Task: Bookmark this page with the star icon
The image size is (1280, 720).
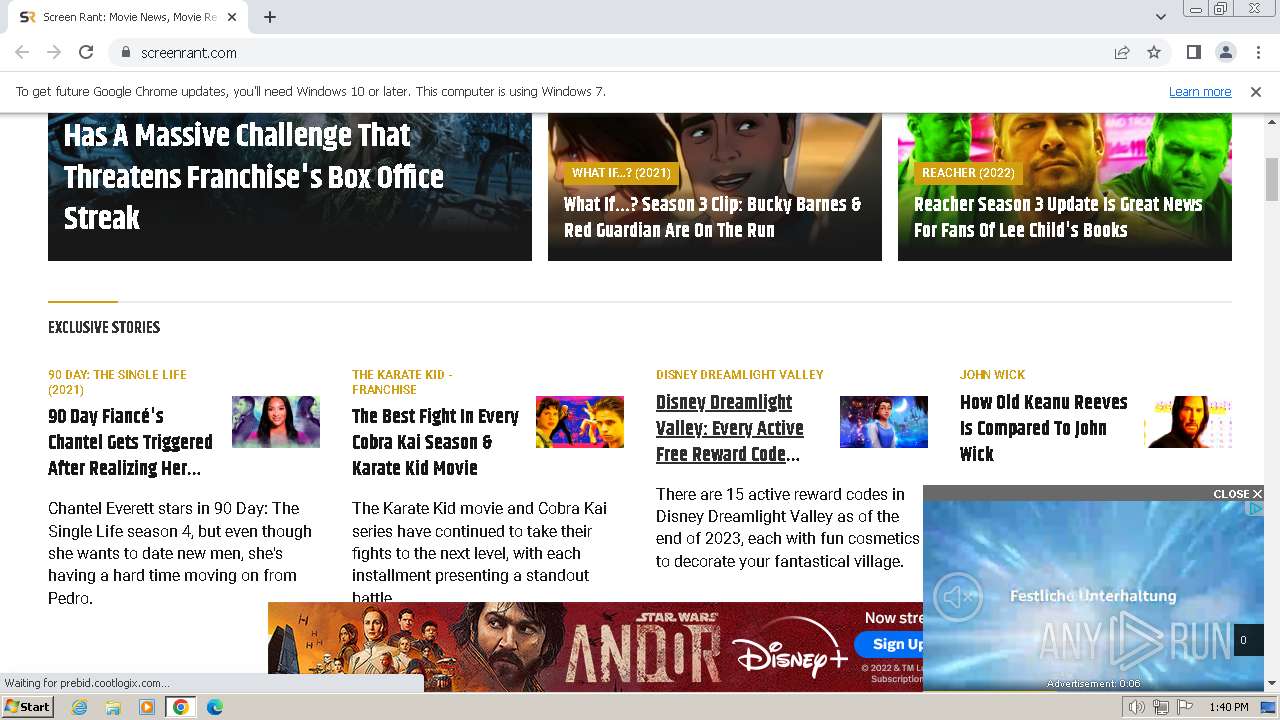Action: point(1154,52)
